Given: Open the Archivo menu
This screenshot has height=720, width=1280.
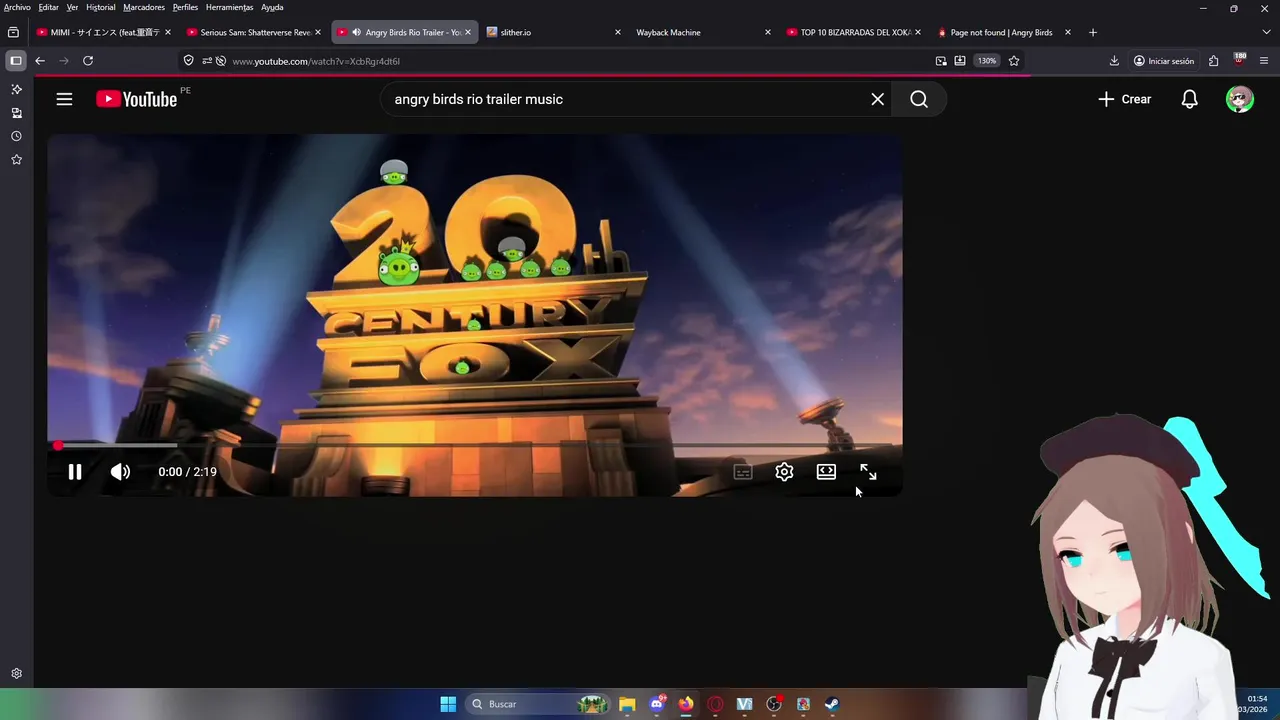Looking at the screenshot, I should (x=17, y=7).
